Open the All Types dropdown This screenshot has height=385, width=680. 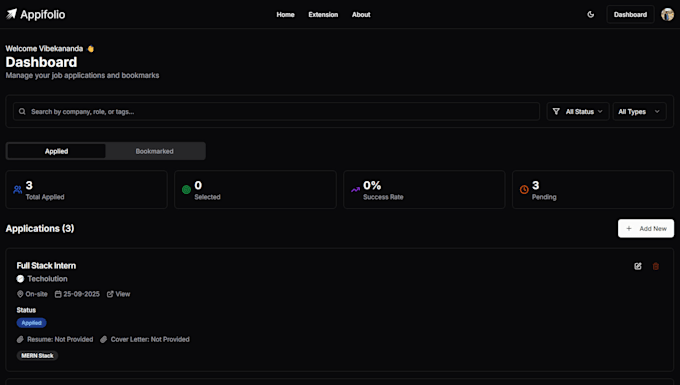click(x=639, y=111)
